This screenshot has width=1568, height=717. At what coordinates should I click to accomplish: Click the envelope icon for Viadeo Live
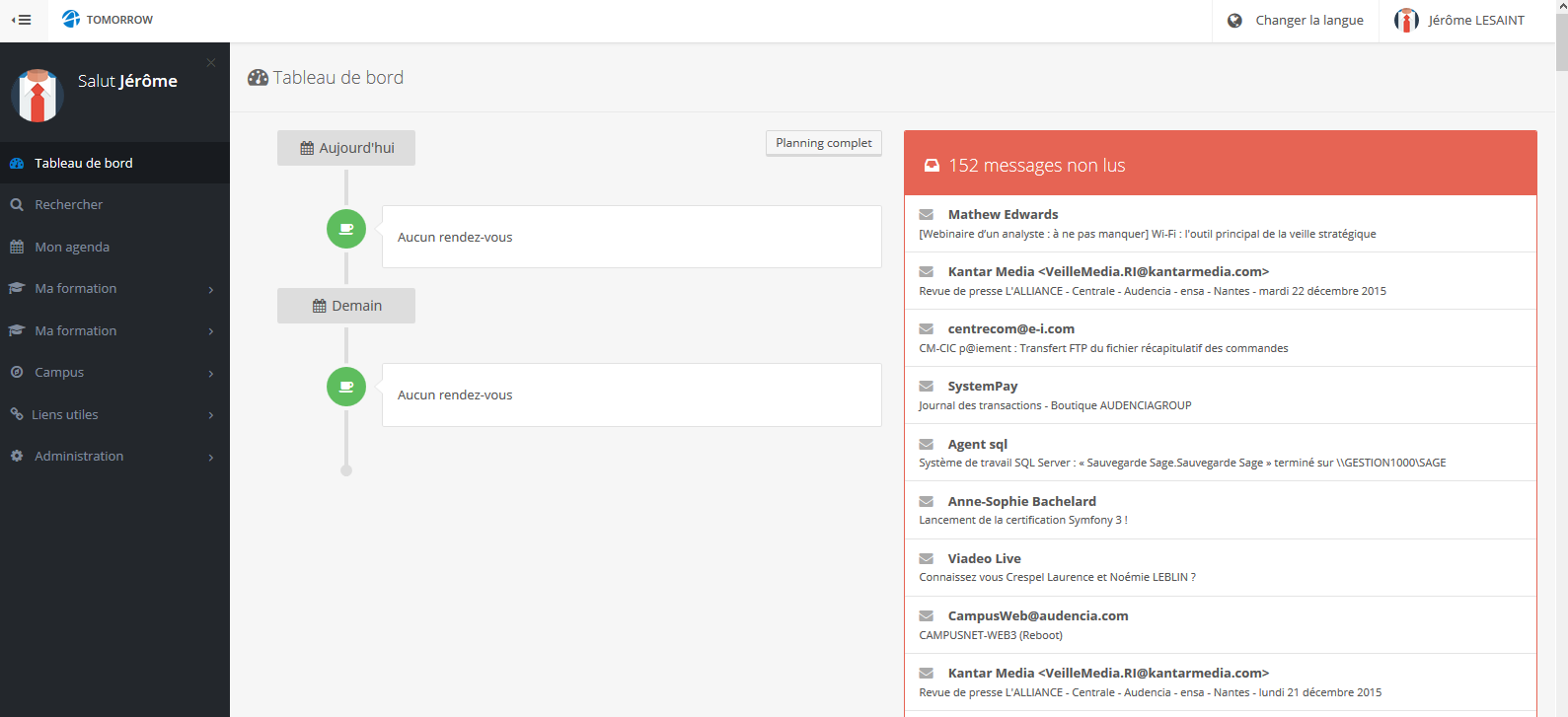(927, 559)
